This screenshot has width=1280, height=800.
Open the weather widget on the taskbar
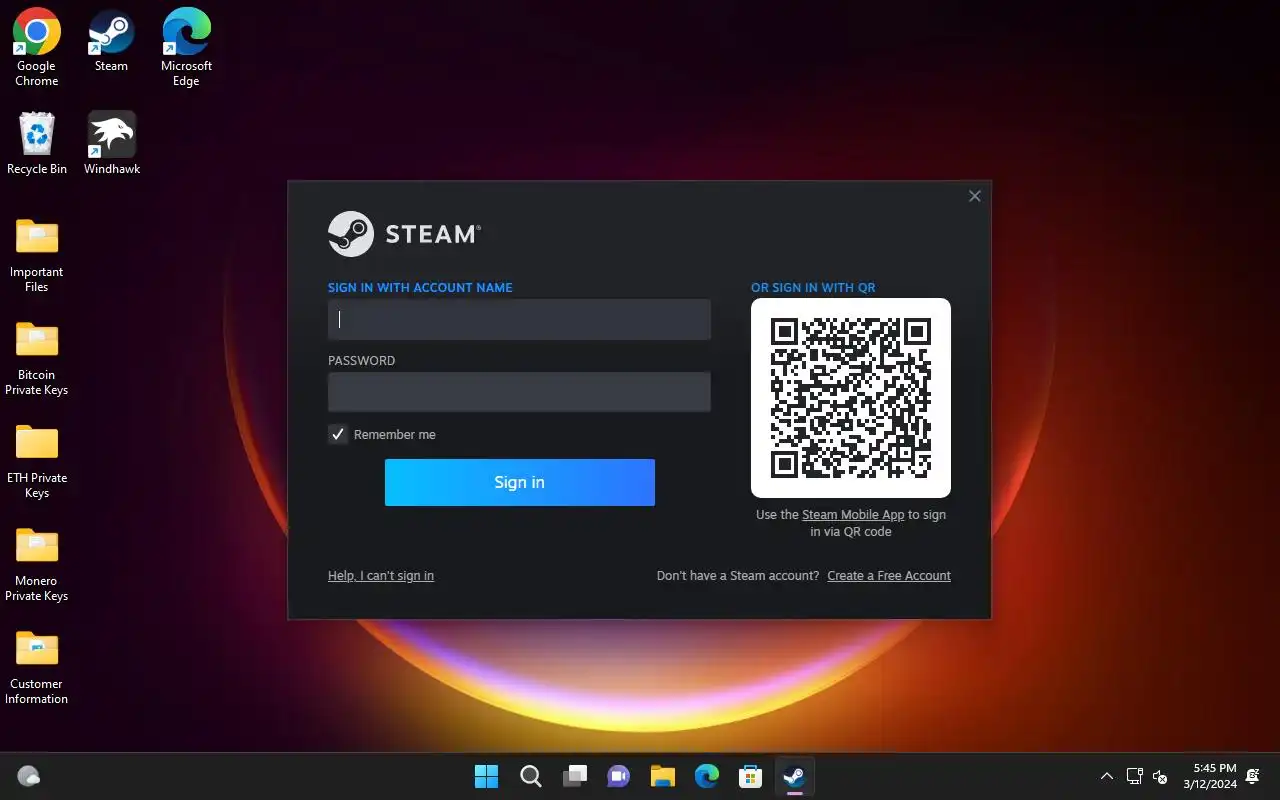(x=29, y=776)
